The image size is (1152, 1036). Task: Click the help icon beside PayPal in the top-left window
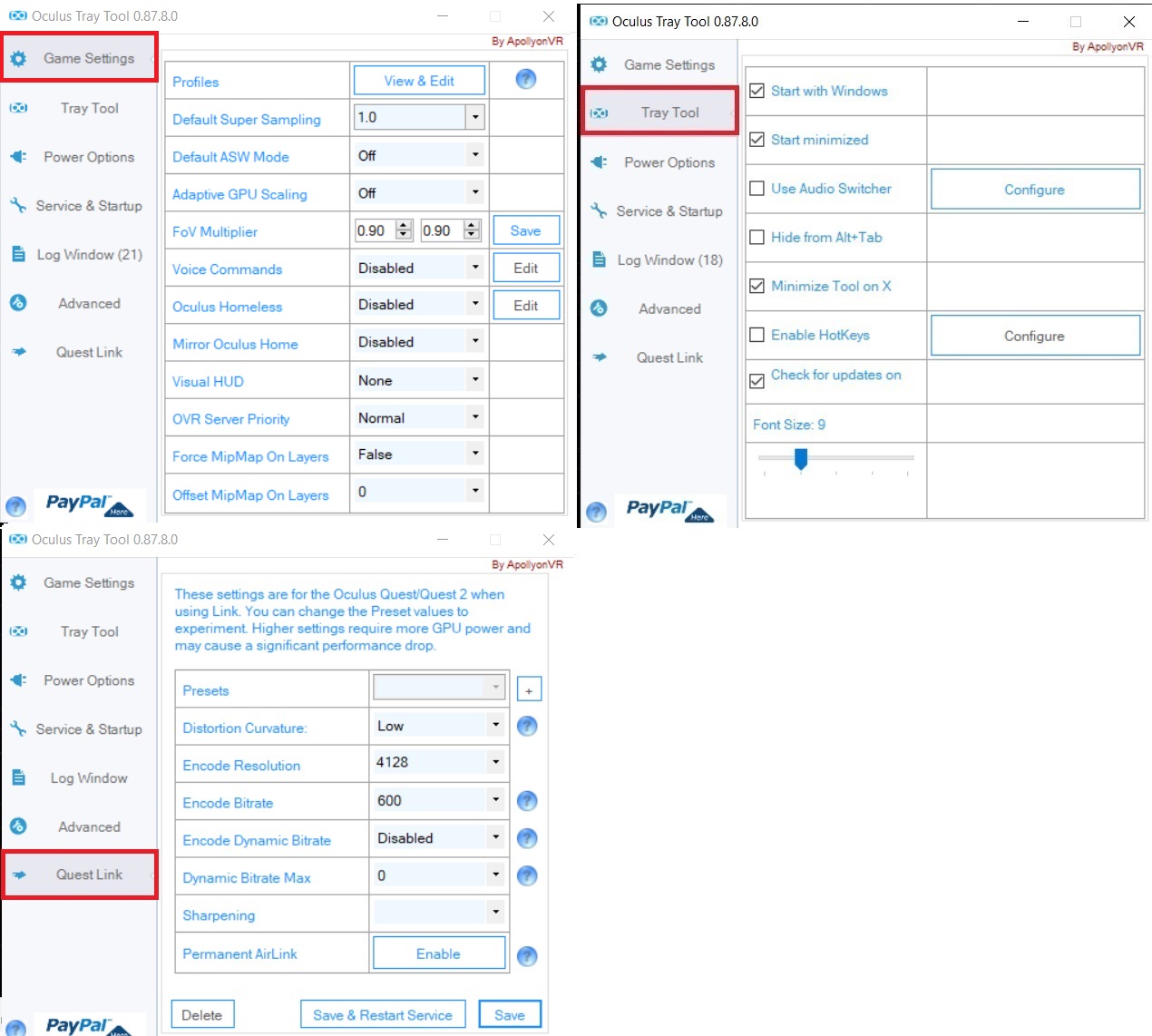[15, 507]
